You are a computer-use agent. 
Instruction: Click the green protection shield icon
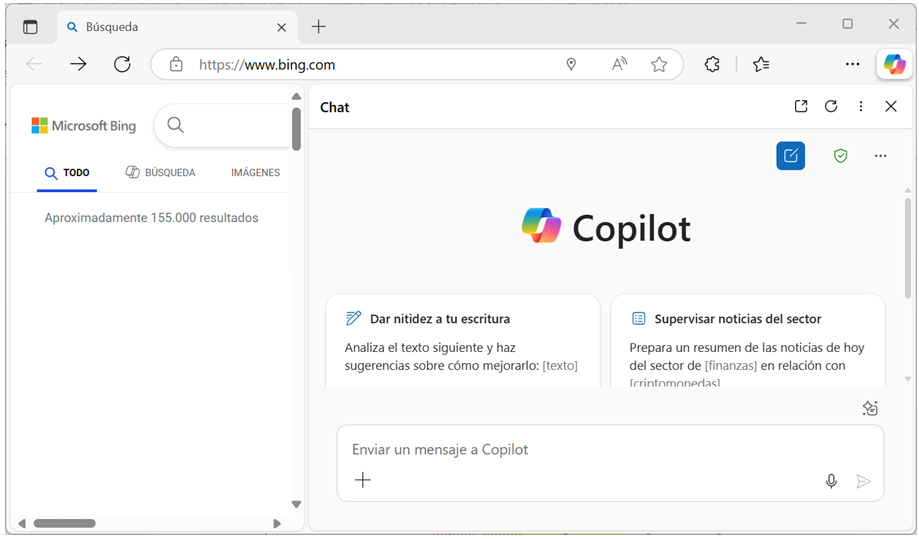click(x=840, y=156)
